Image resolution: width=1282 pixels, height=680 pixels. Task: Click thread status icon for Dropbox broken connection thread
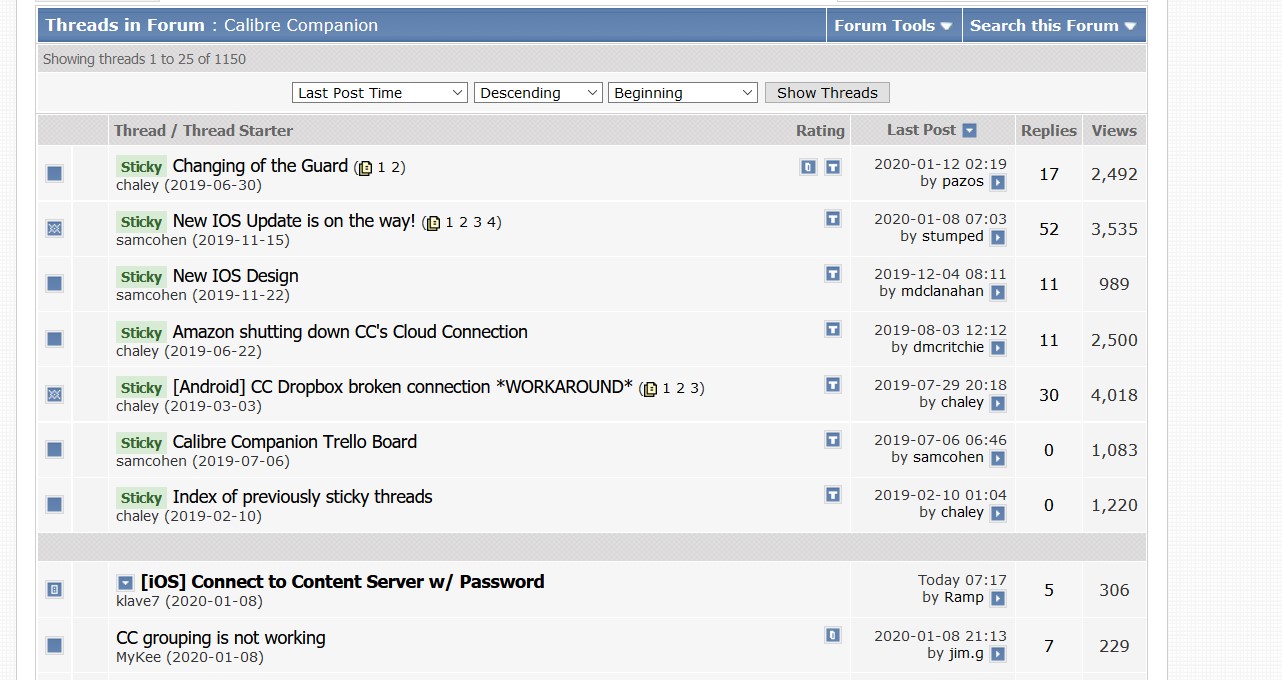55,395
